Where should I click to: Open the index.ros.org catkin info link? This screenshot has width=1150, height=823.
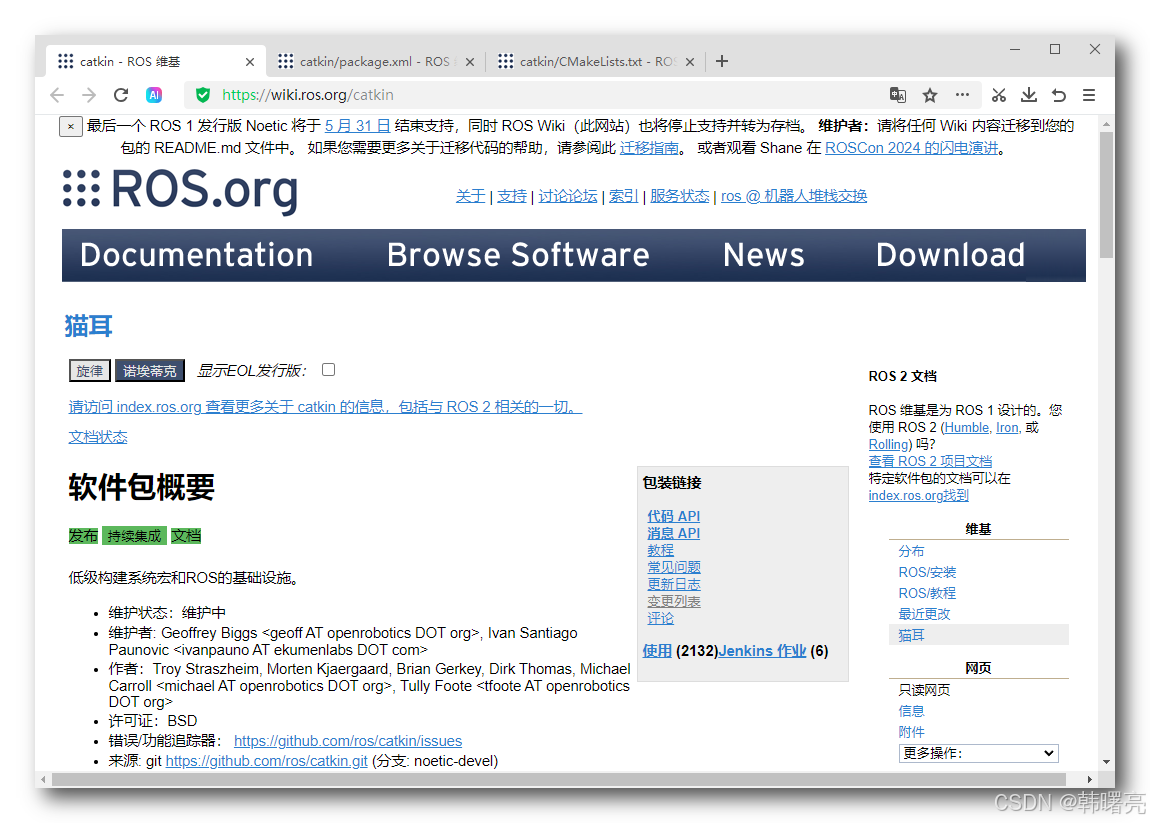[325, 406]
